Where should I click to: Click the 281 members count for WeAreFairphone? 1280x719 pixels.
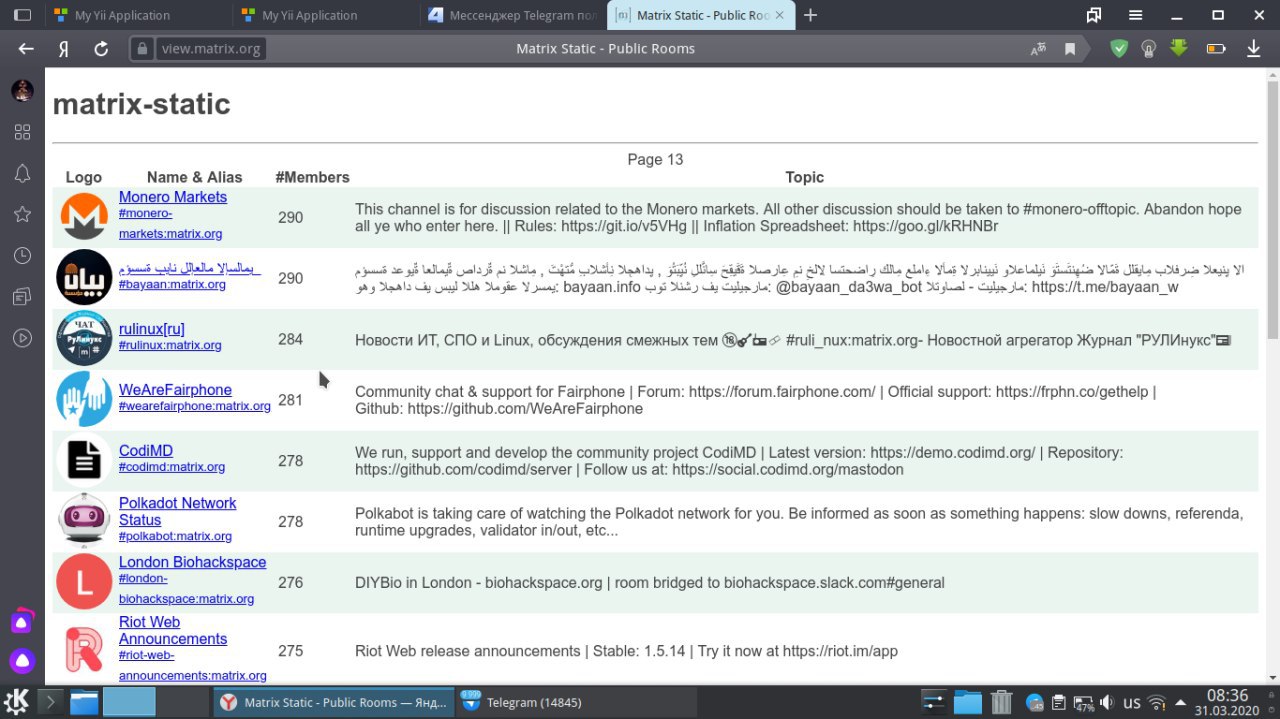click(290, 400)
